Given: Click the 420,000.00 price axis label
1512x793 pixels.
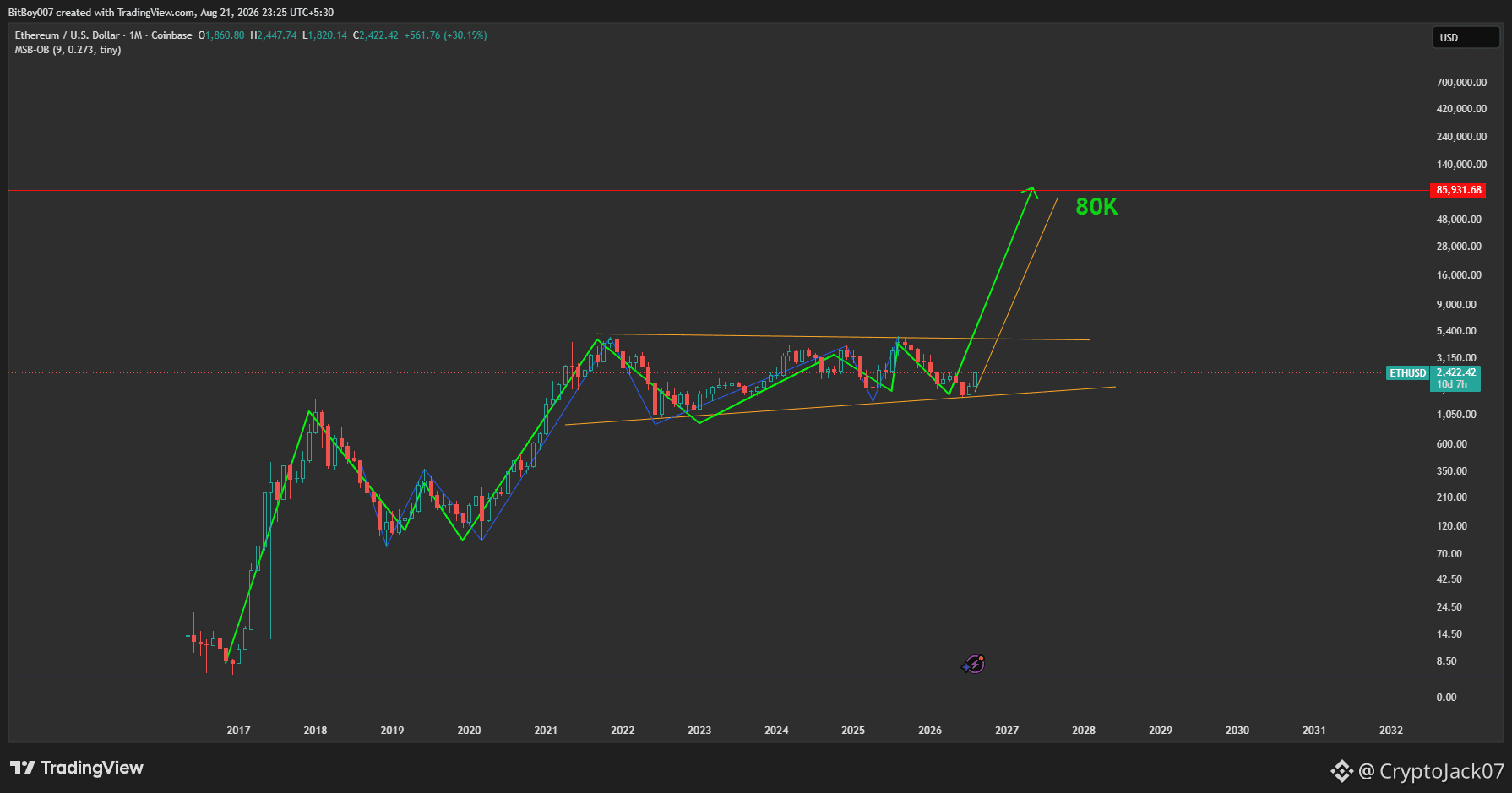Looking at the screenshot, I should click(x=1461, y=109).
